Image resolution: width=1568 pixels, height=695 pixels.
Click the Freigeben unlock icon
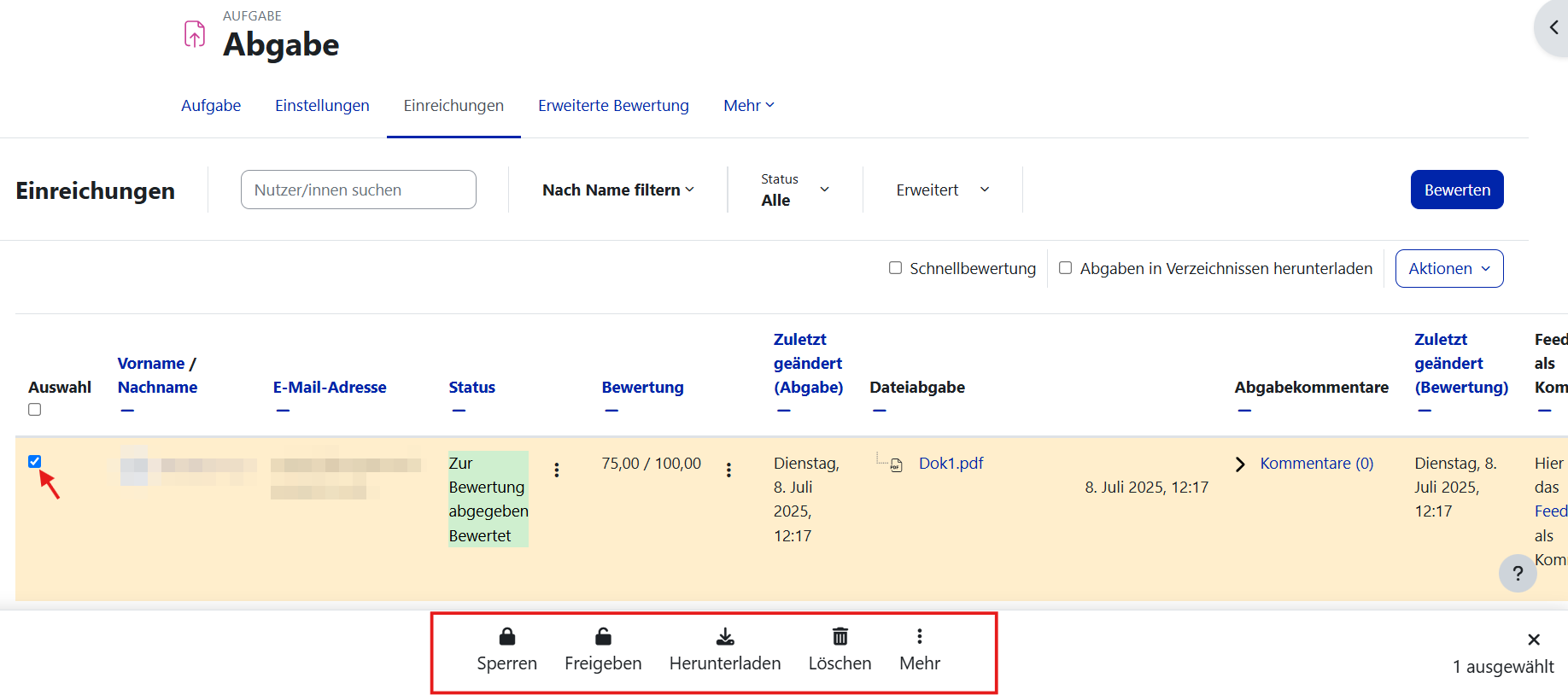[603, 637]
